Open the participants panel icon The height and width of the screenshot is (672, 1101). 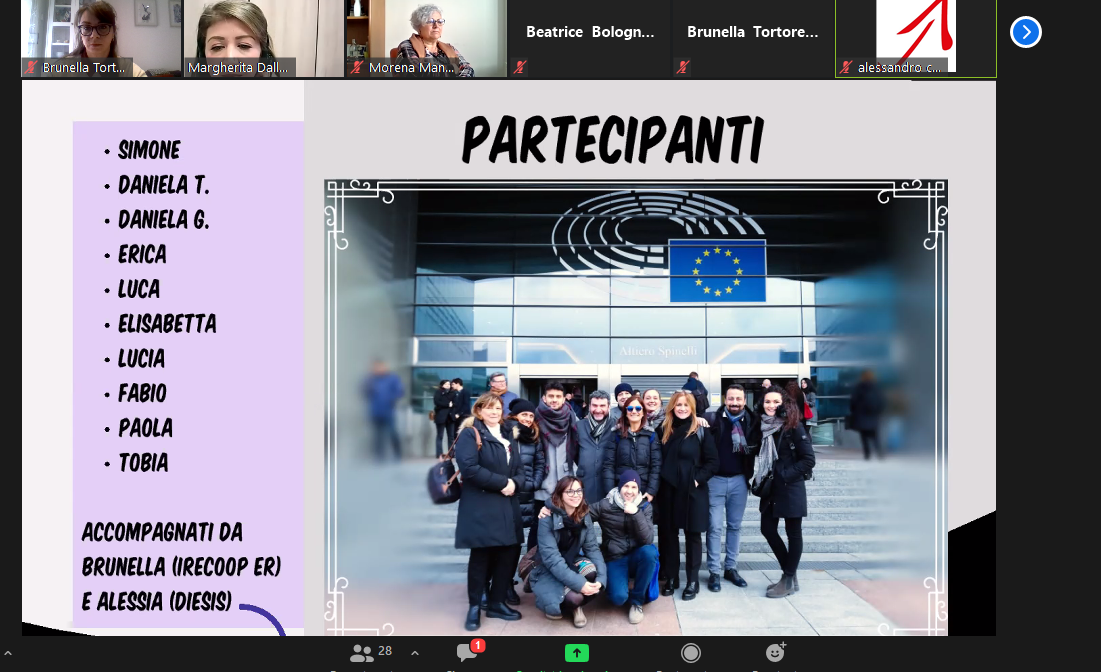[362, 654]
